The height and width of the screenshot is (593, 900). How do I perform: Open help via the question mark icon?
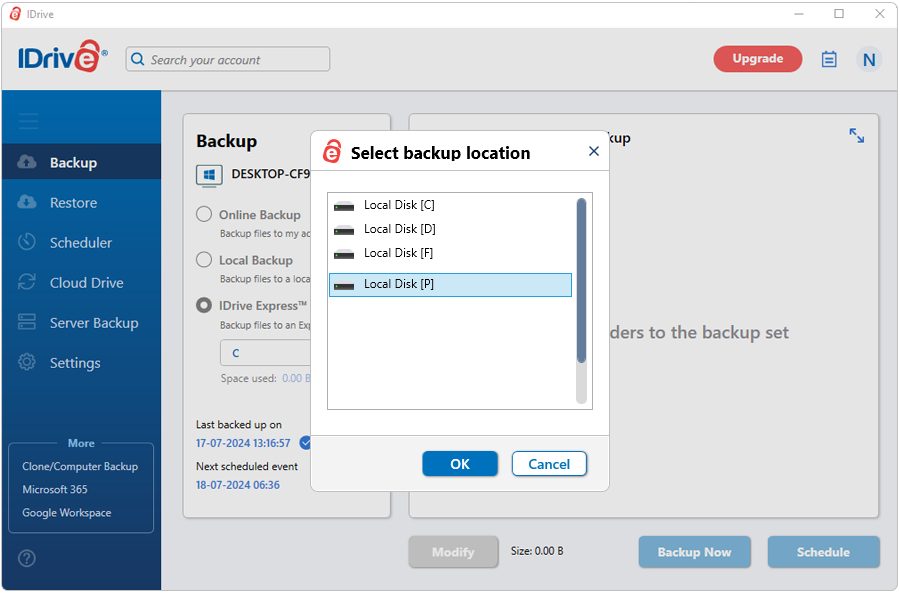pos(26,558)
